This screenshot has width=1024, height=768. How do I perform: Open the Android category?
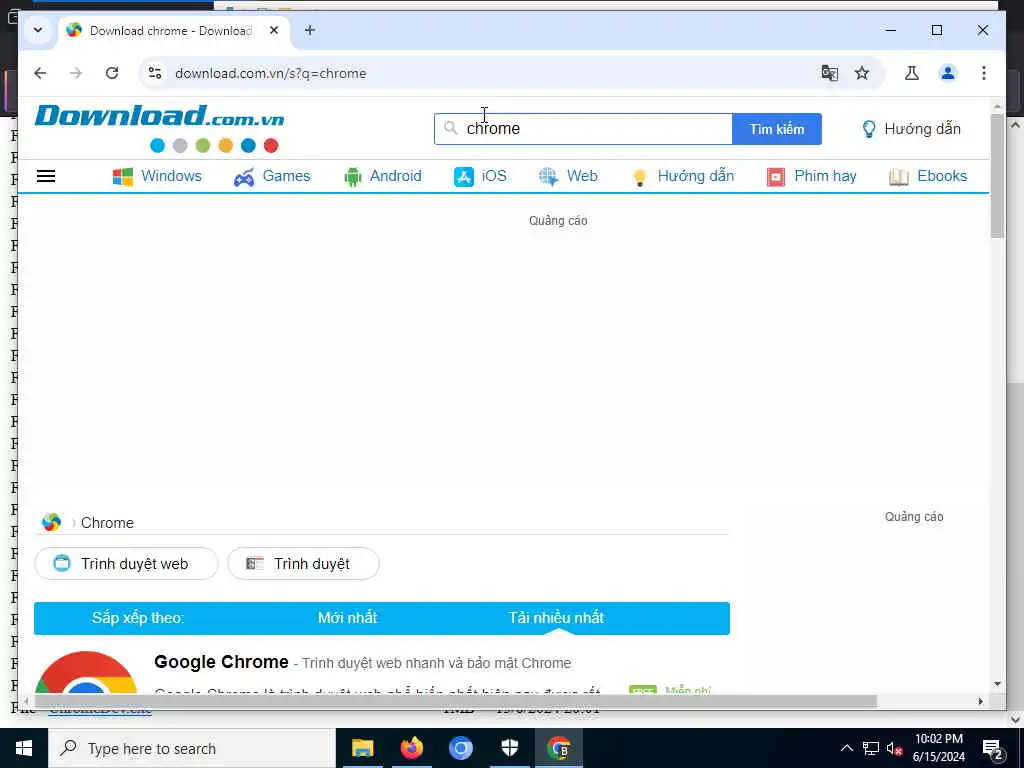[382, 176]
